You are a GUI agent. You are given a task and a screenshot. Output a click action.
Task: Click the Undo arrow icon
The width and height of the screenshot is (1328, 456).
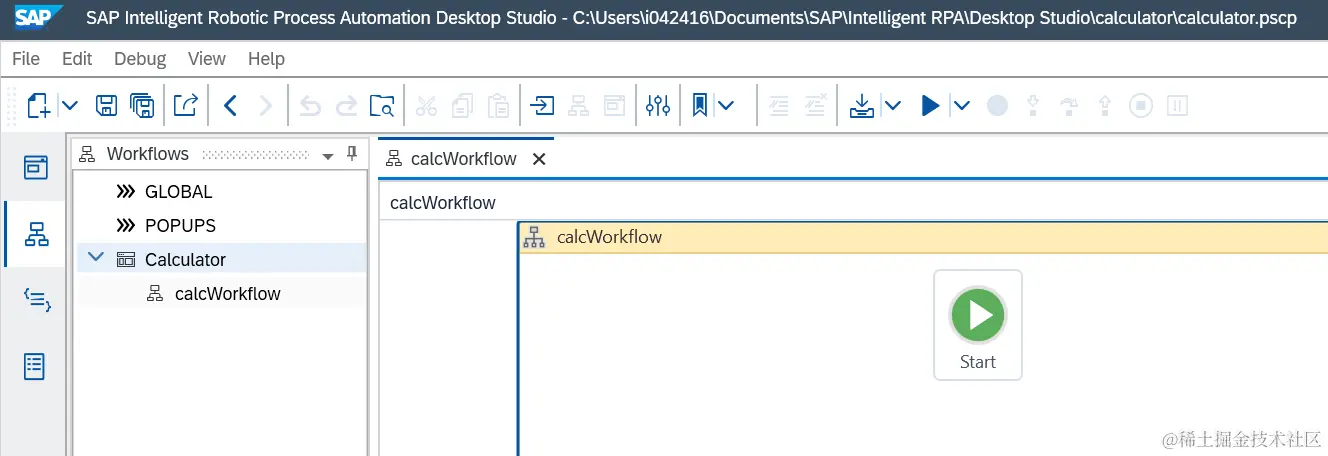(x=311, y=105)
